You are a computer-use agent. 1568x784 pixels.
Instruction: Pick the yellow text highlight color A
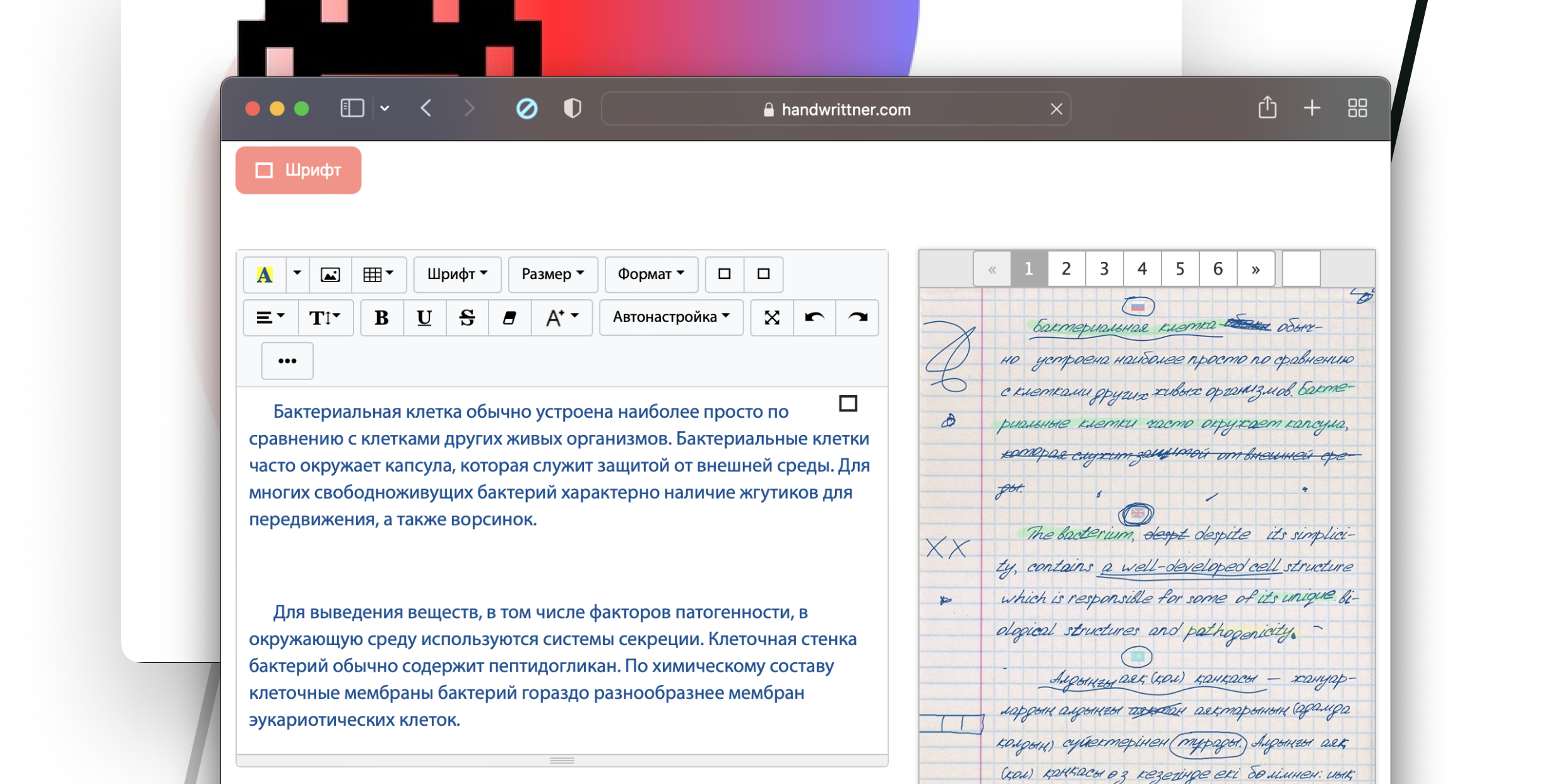tap(264, 274)
